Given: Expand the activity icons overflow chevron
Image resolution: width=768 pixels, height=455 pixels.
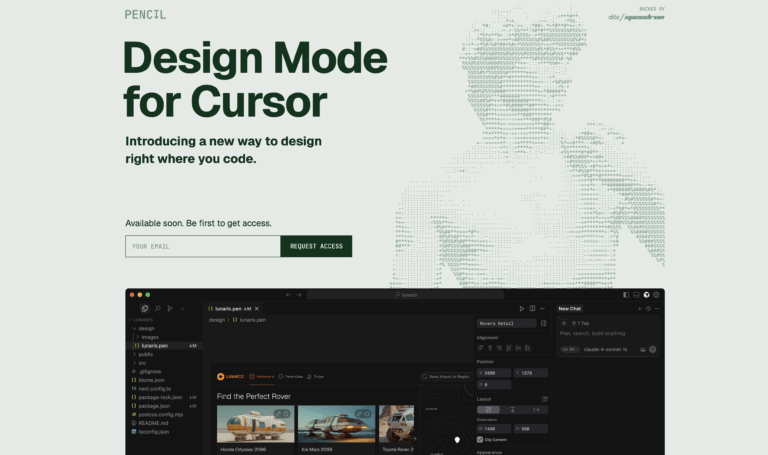Looking at the screenshot, I should coord(182,309).
